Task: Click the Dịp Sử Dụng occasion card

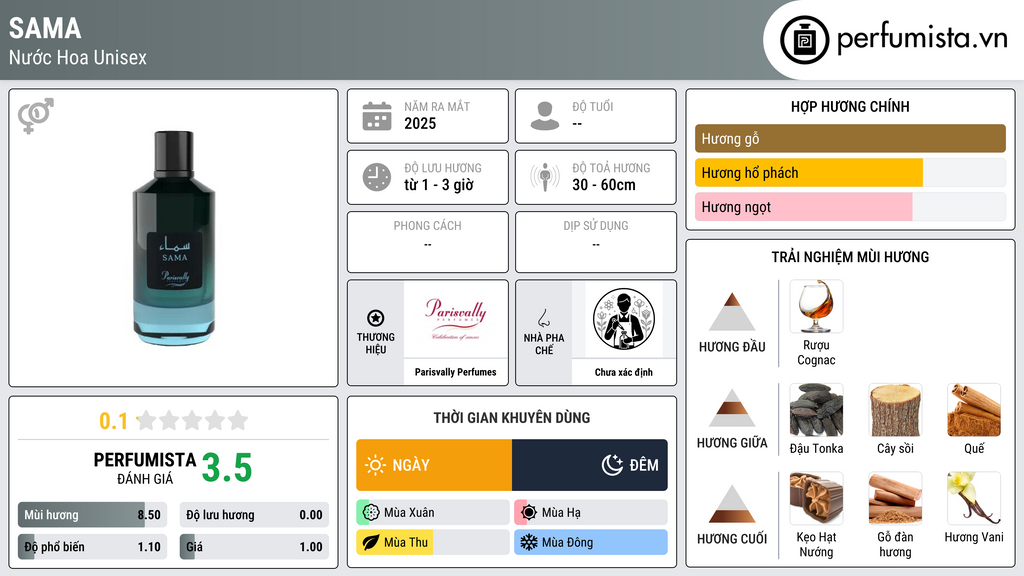Action: coord(596,242)
